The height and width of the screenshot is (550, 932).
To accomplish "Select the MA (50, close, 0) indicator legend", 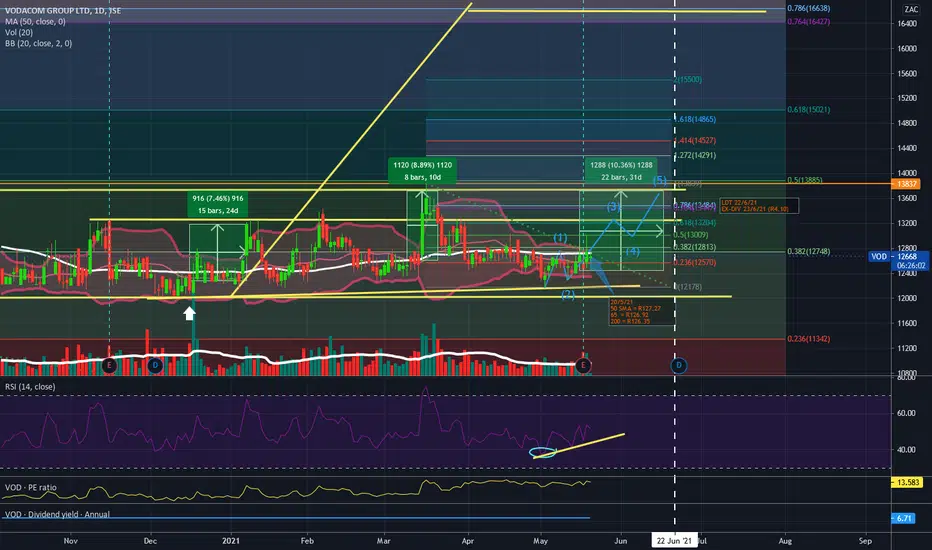I will click(x=35, y=21).
